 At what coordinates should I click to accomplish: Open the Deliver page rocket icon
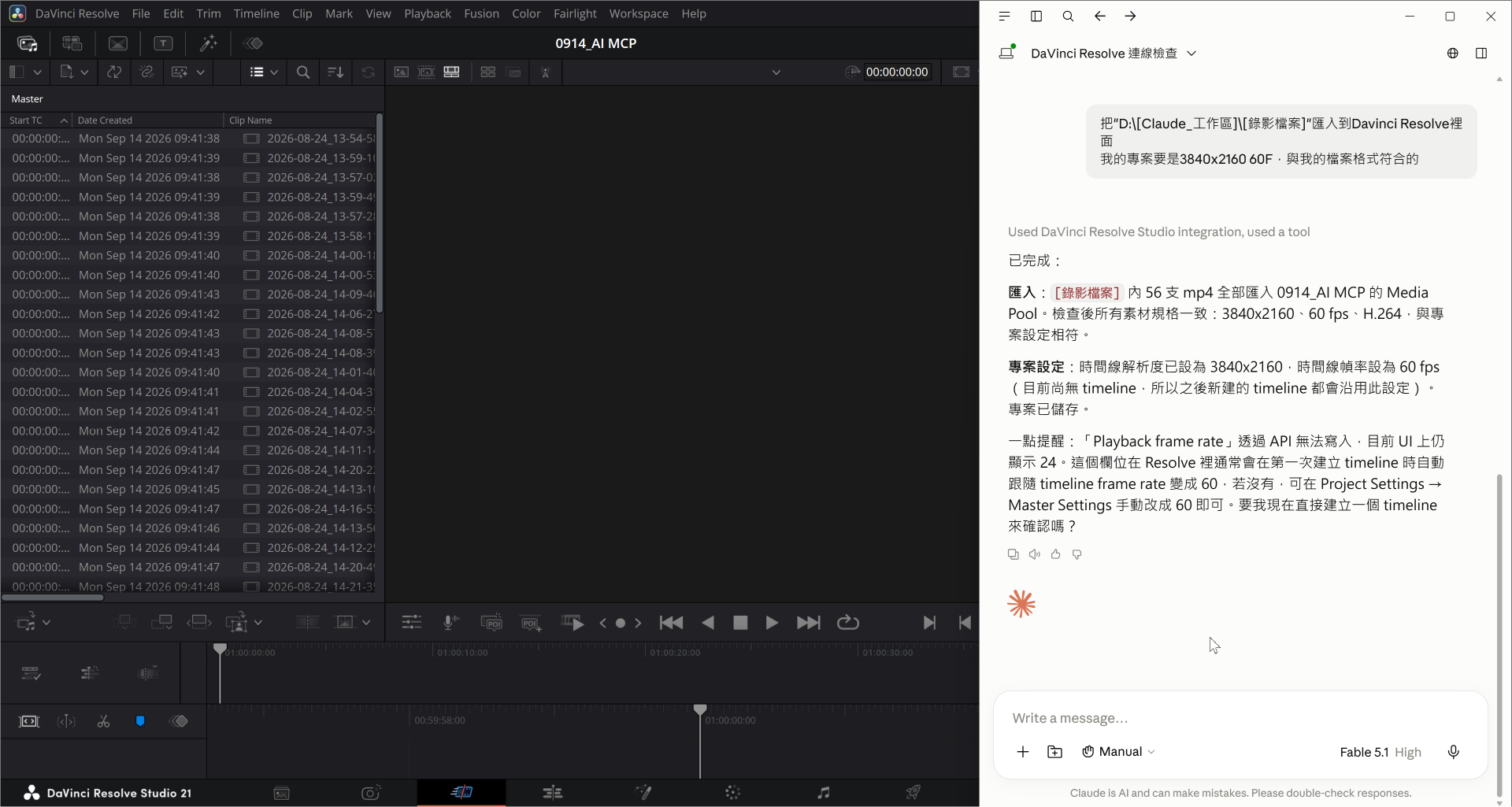[913, 792]
